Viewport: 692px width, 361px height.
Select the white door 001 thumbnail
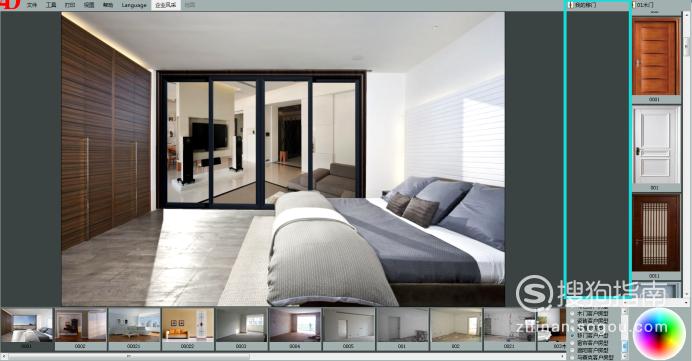tap(656, 145)
